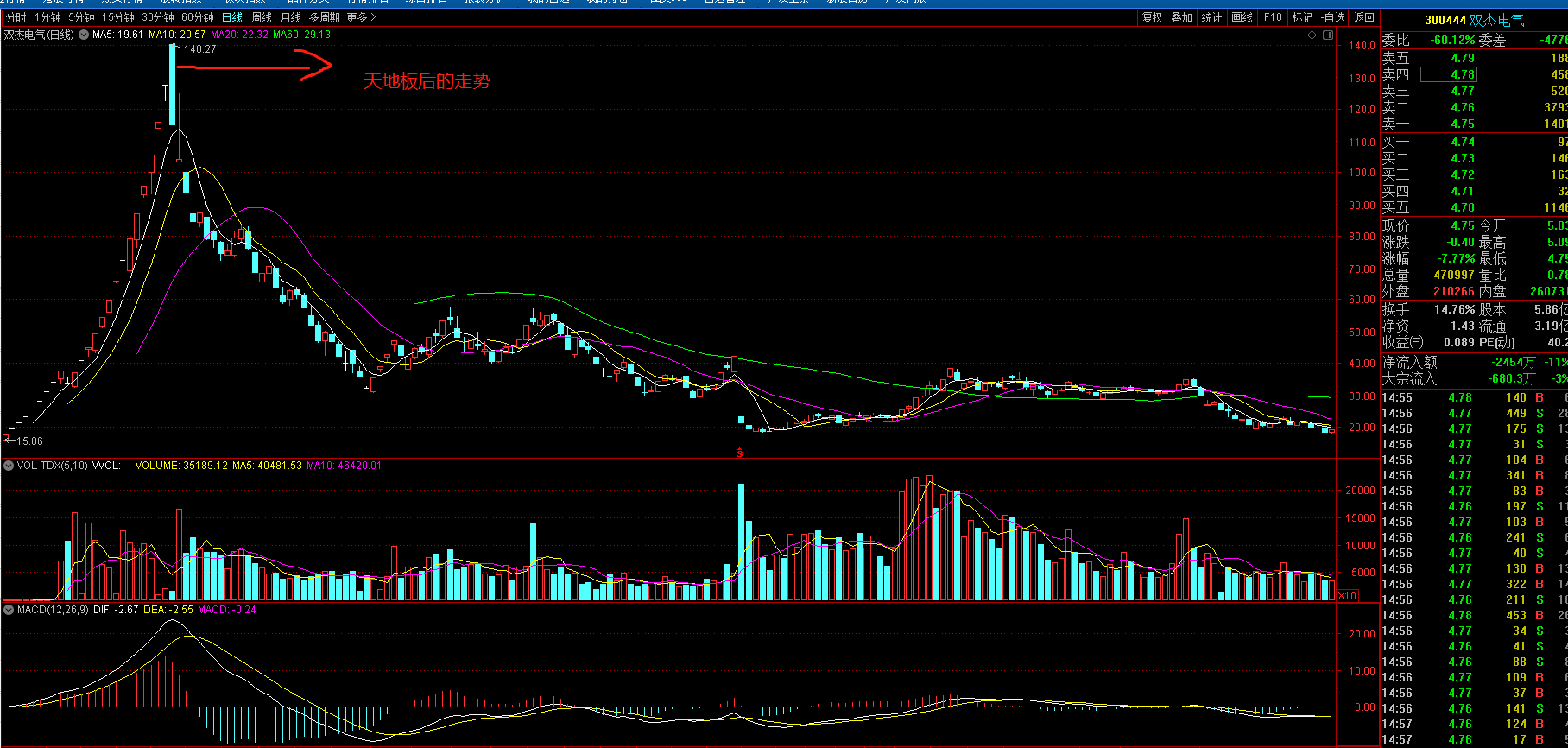1568x748 pixels.
Task: Click the 叠加 overlay button
Action: coord(1182,17)
